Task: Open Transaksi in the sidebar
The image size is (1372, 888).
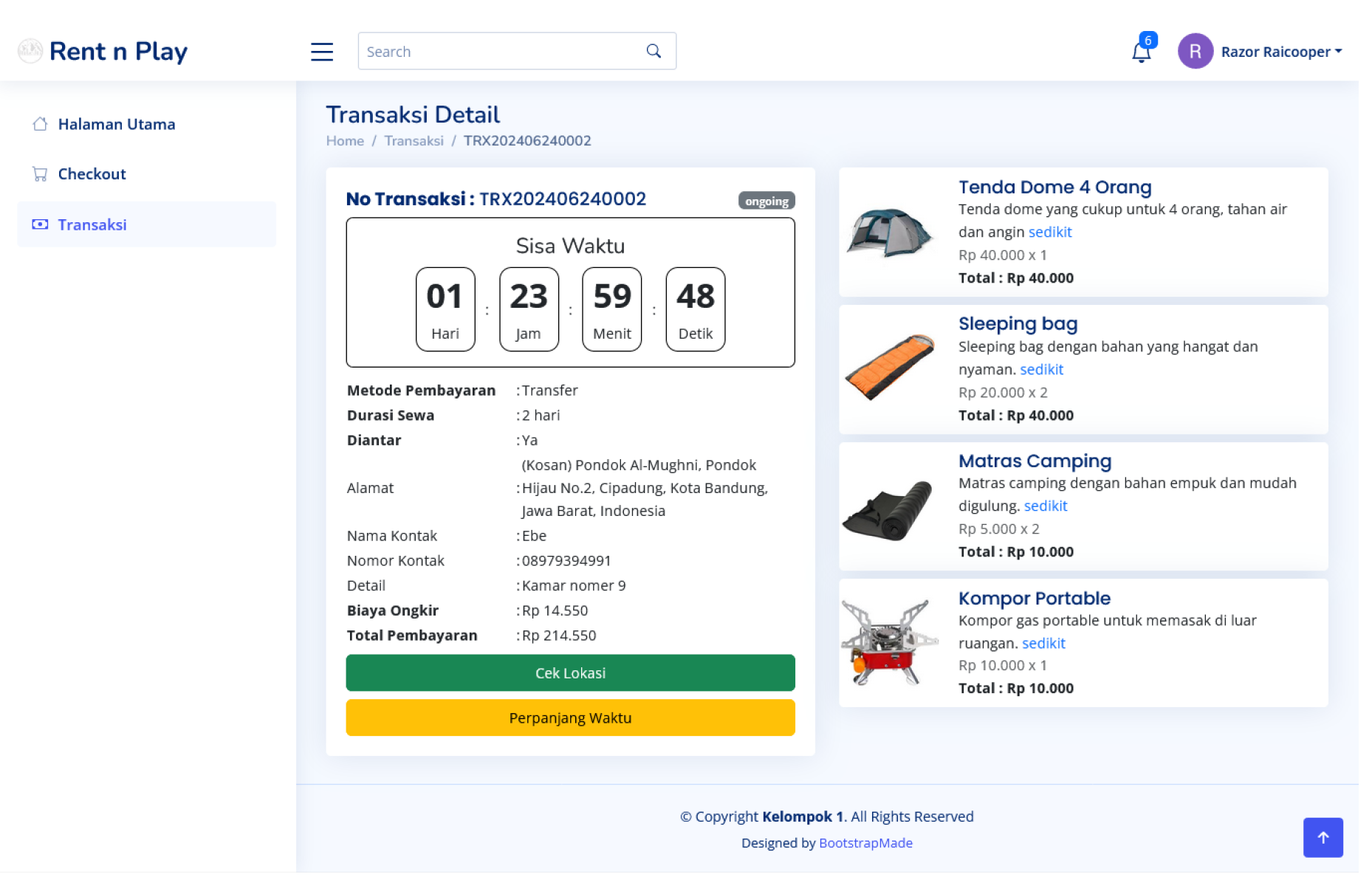Action: 92,224
